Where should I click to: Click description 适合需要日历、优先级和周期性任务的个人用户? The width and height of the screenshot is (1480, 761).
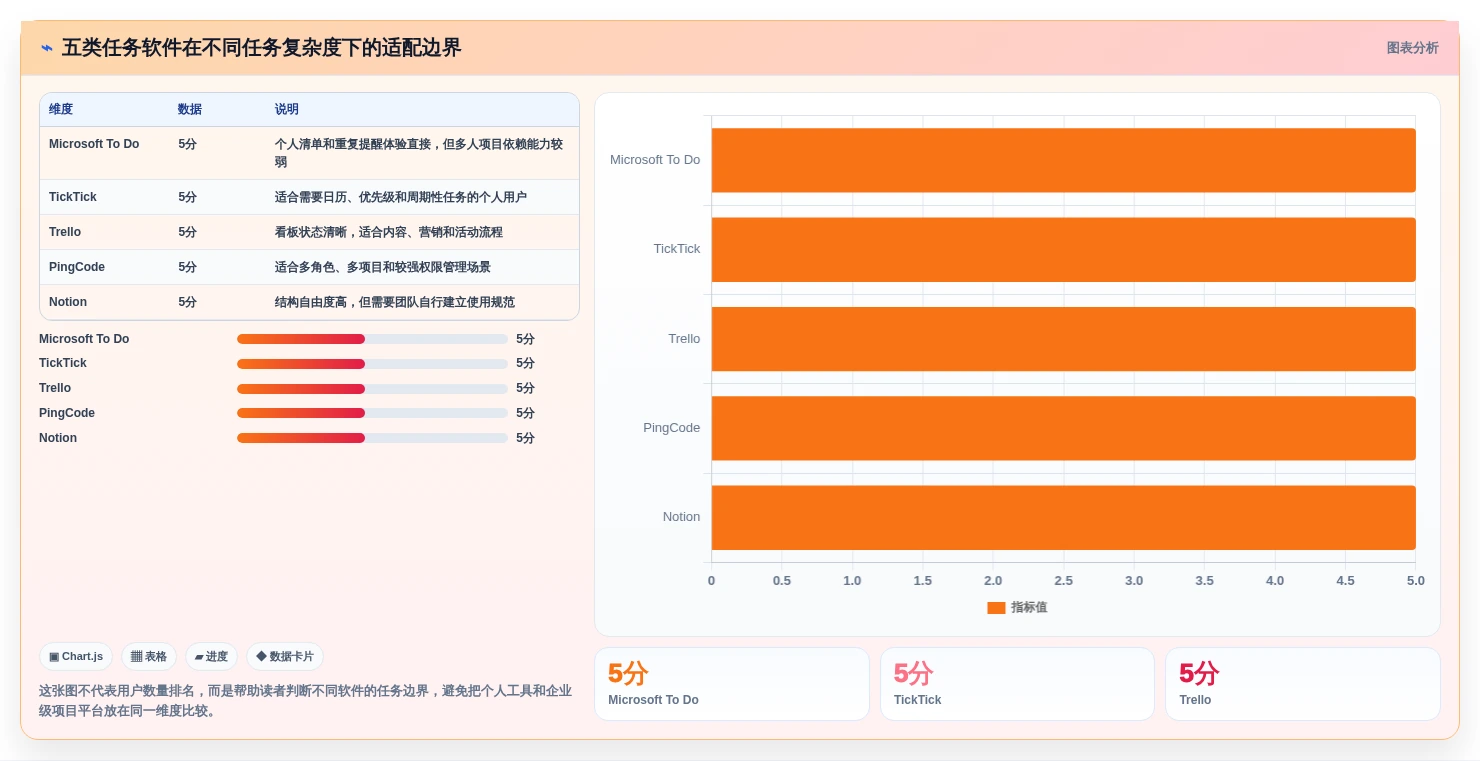401,197
